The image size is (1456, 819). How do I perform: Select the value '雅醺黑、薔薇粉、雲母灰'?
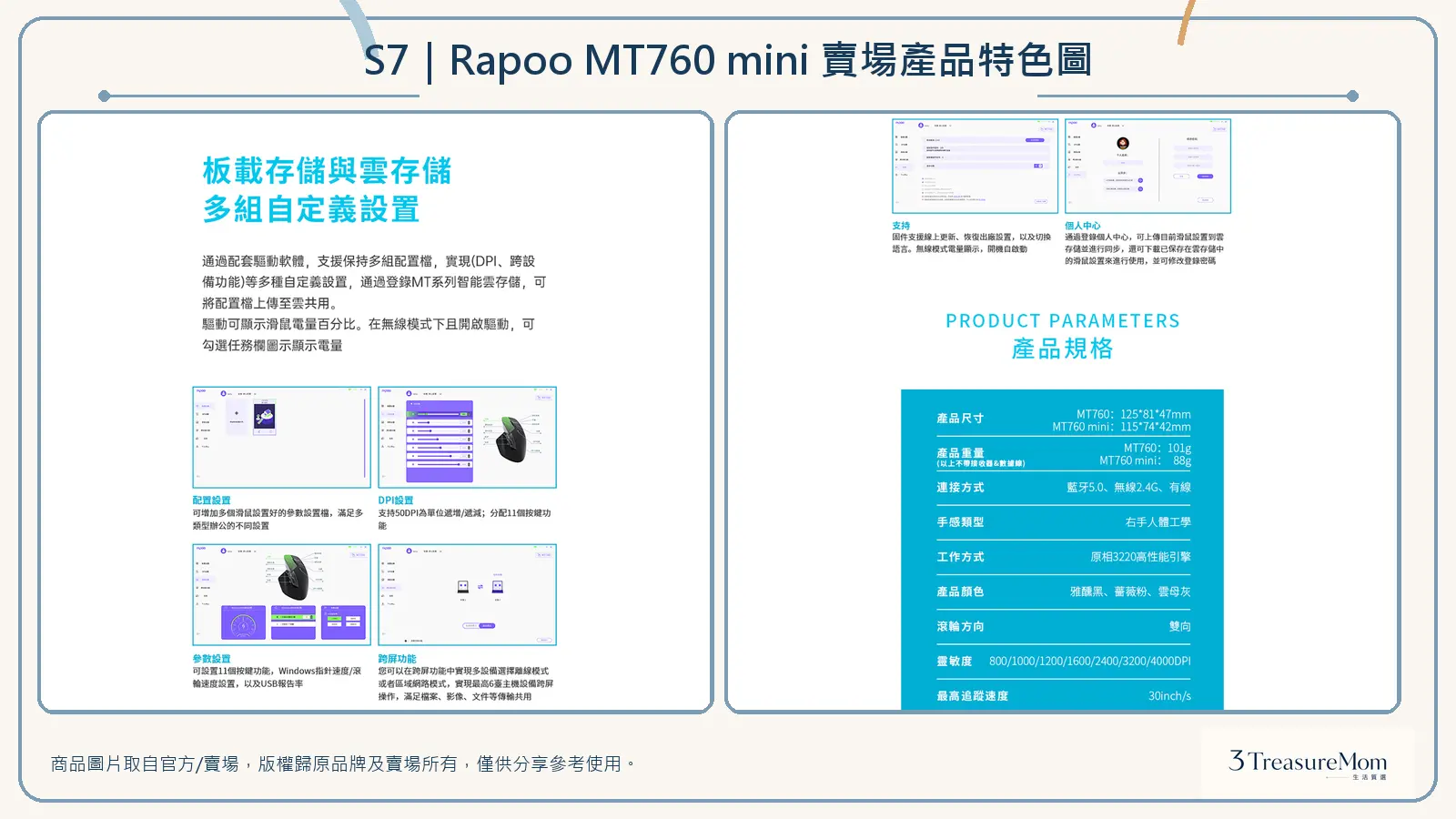(1130, 591)
